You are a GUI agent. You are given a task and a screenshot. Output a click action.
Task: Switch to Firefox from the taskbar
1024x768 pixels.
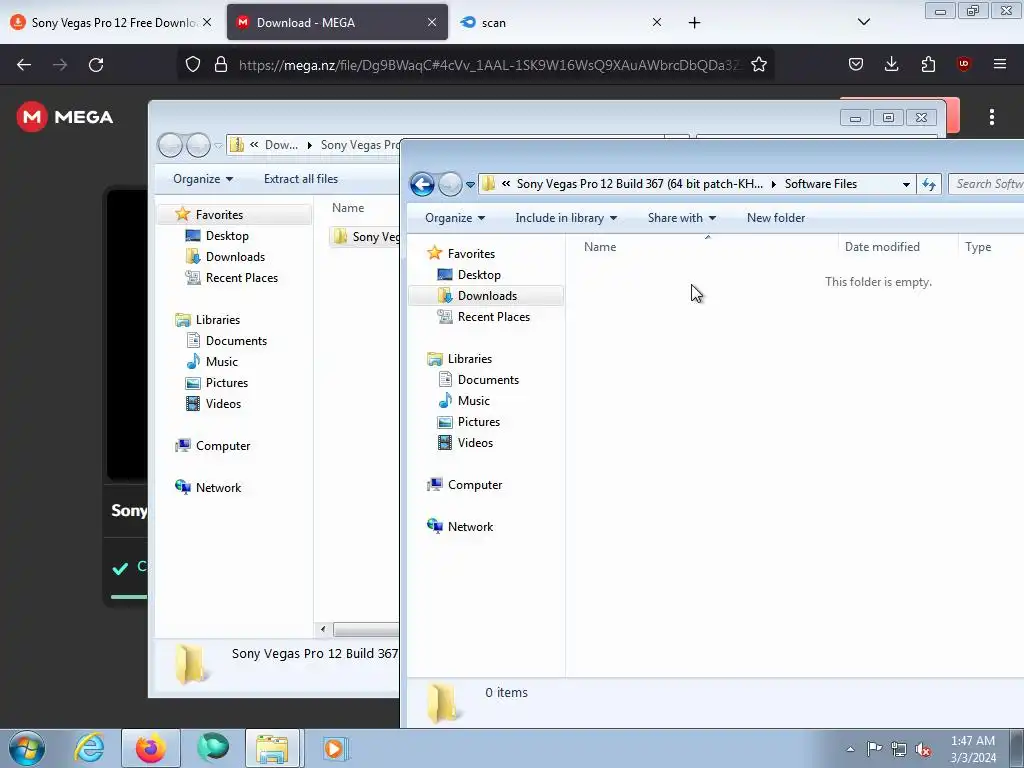pos(151,748)
